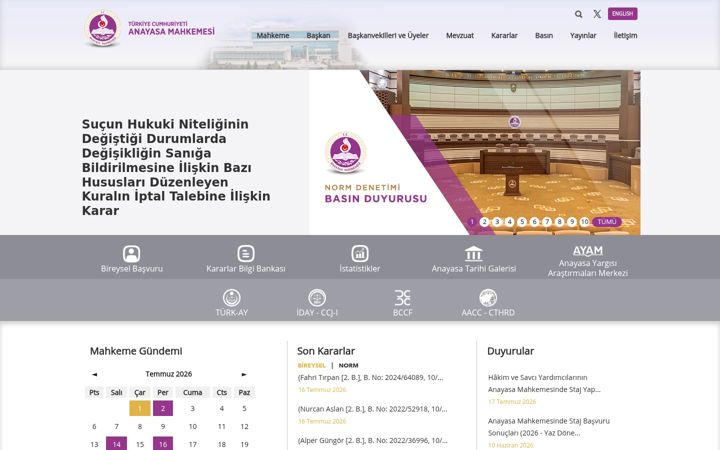This screenshot has height=450, width=720.
Task: Open the Hâkim ve Savcı Yardımcılarının staj announcement
Action: pos(544,383)
